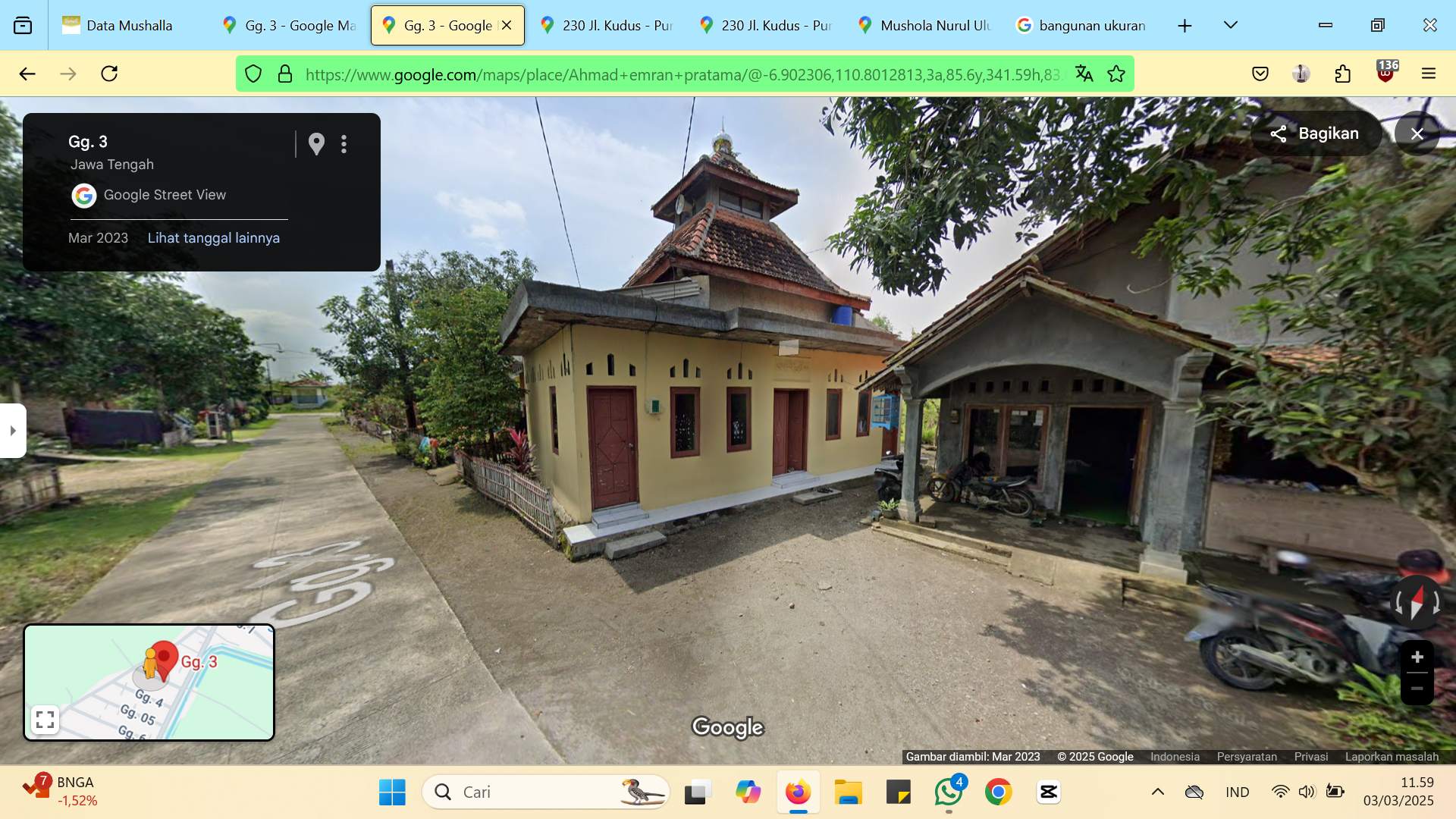1456x819 pixels.
Task: Show hidden system tray icons chevron
Action: [x=1158, y=792]
